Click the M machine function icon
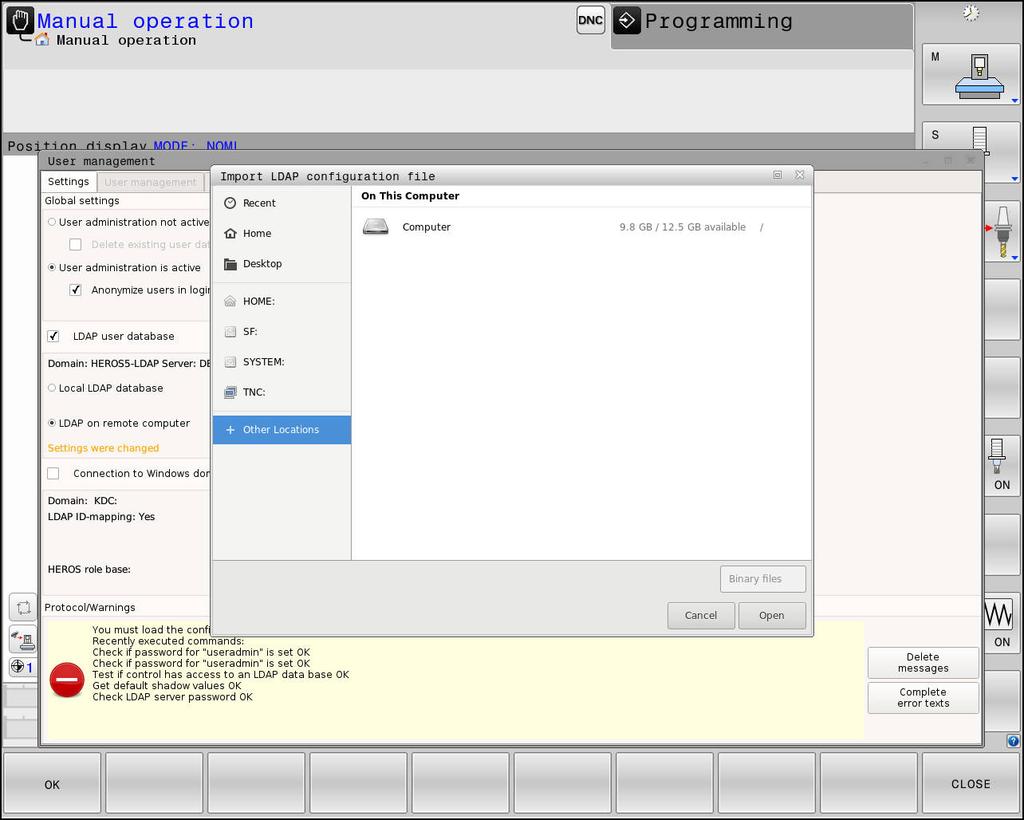This screenshot has height=820, width=1024. click(x=970, y=75)
